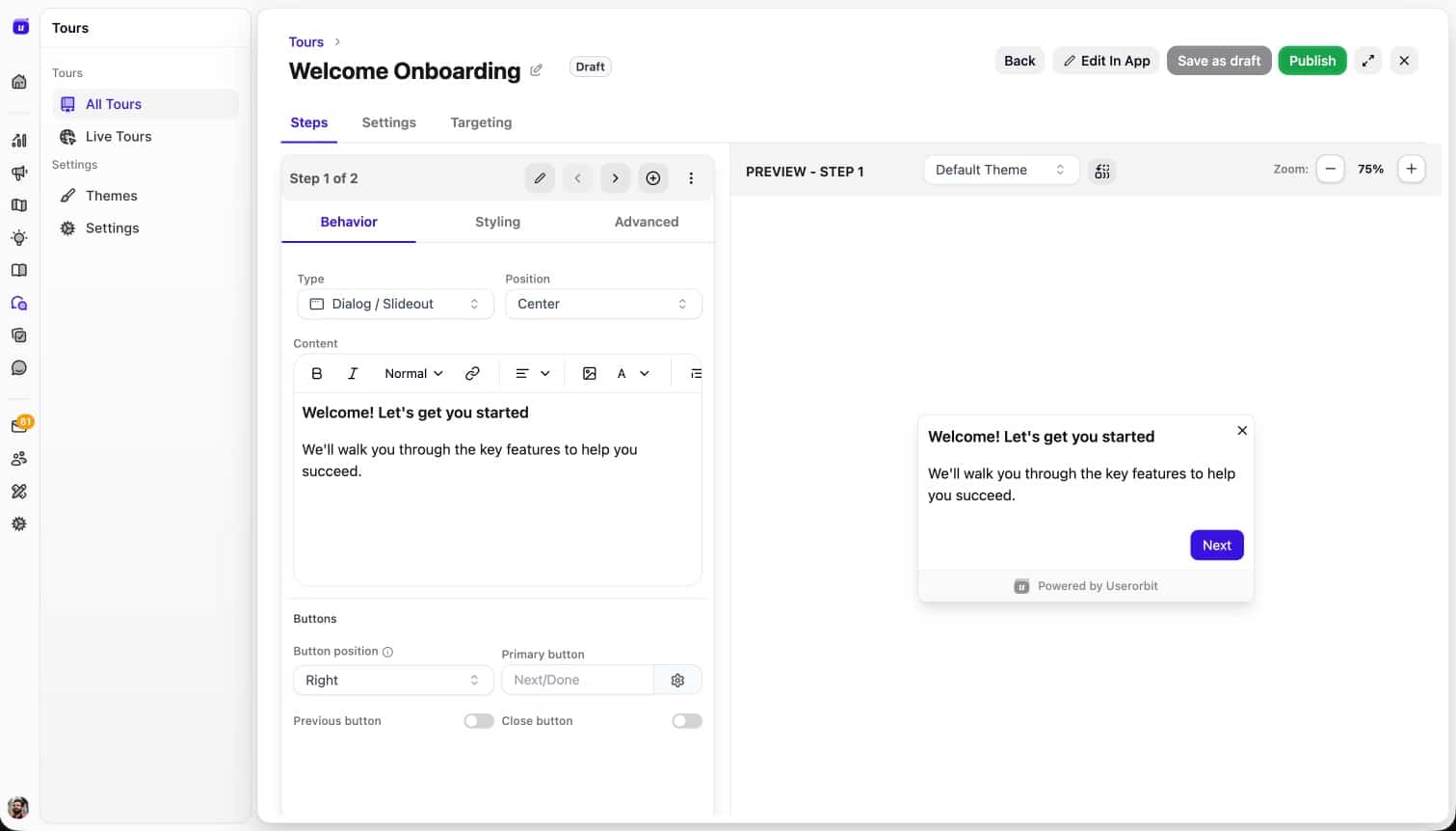Open the Type dropdown showing Dialog / Slideout
Image resolution: width=1456 pixels, height=831 pixels.
point(394,304)
